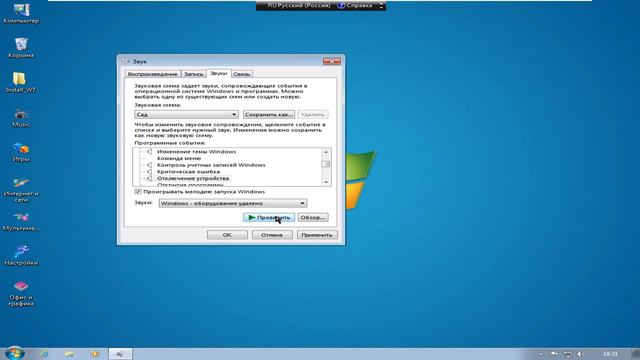The height and width of the screenshot is (360, 640).
Task: Select Изменение темы Windows event
Action: click(196, 151)
